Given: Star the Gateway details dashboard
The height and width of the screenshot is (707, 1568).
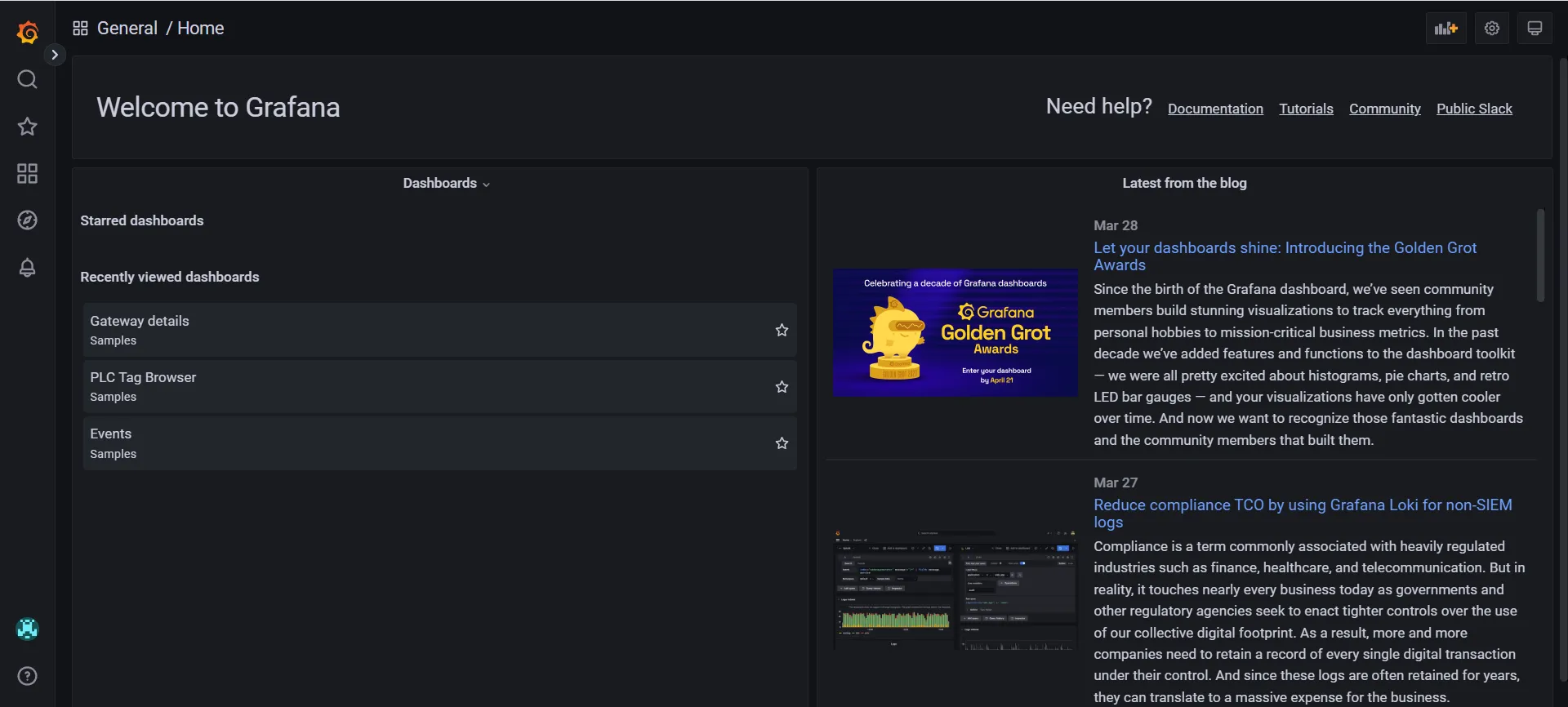Looking at the screenshot, I should coord(782,331).
